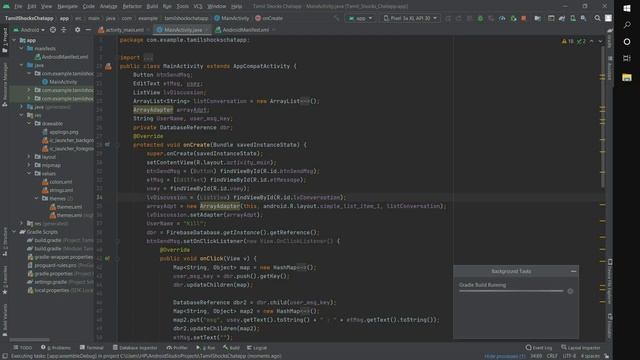Click the Project panel horizontal scrollbar
The image size is (640, 360).
tap(29, 340)
